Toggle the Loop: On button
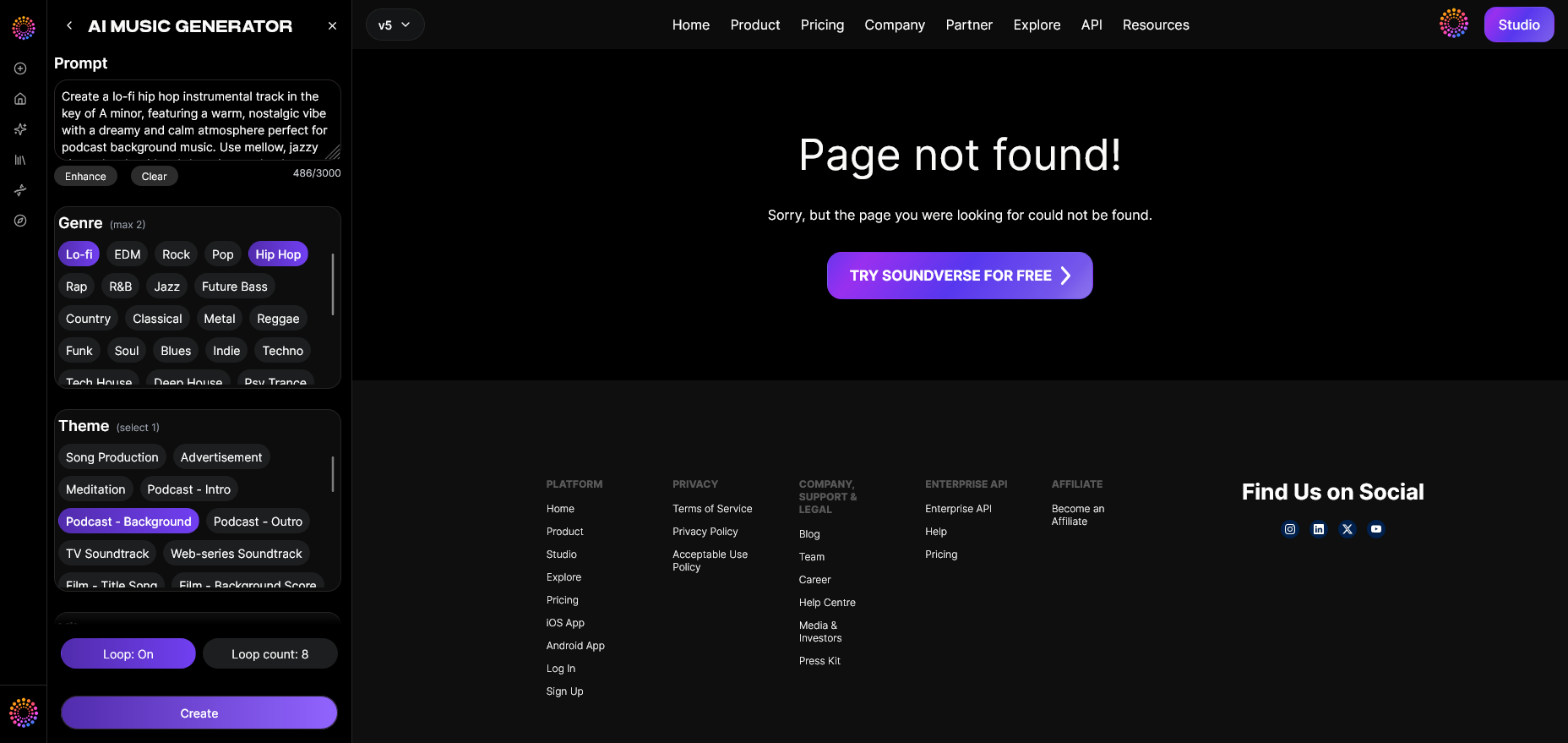 point(128,653)
